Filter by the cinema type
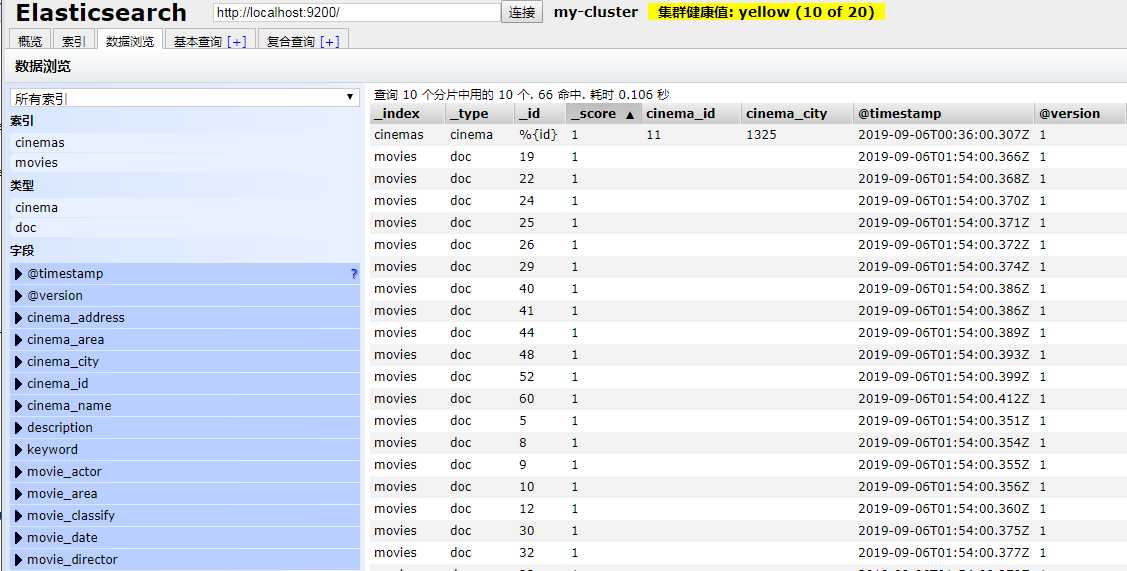Viewport: 1127px width, 571px height. pos(185,207)
